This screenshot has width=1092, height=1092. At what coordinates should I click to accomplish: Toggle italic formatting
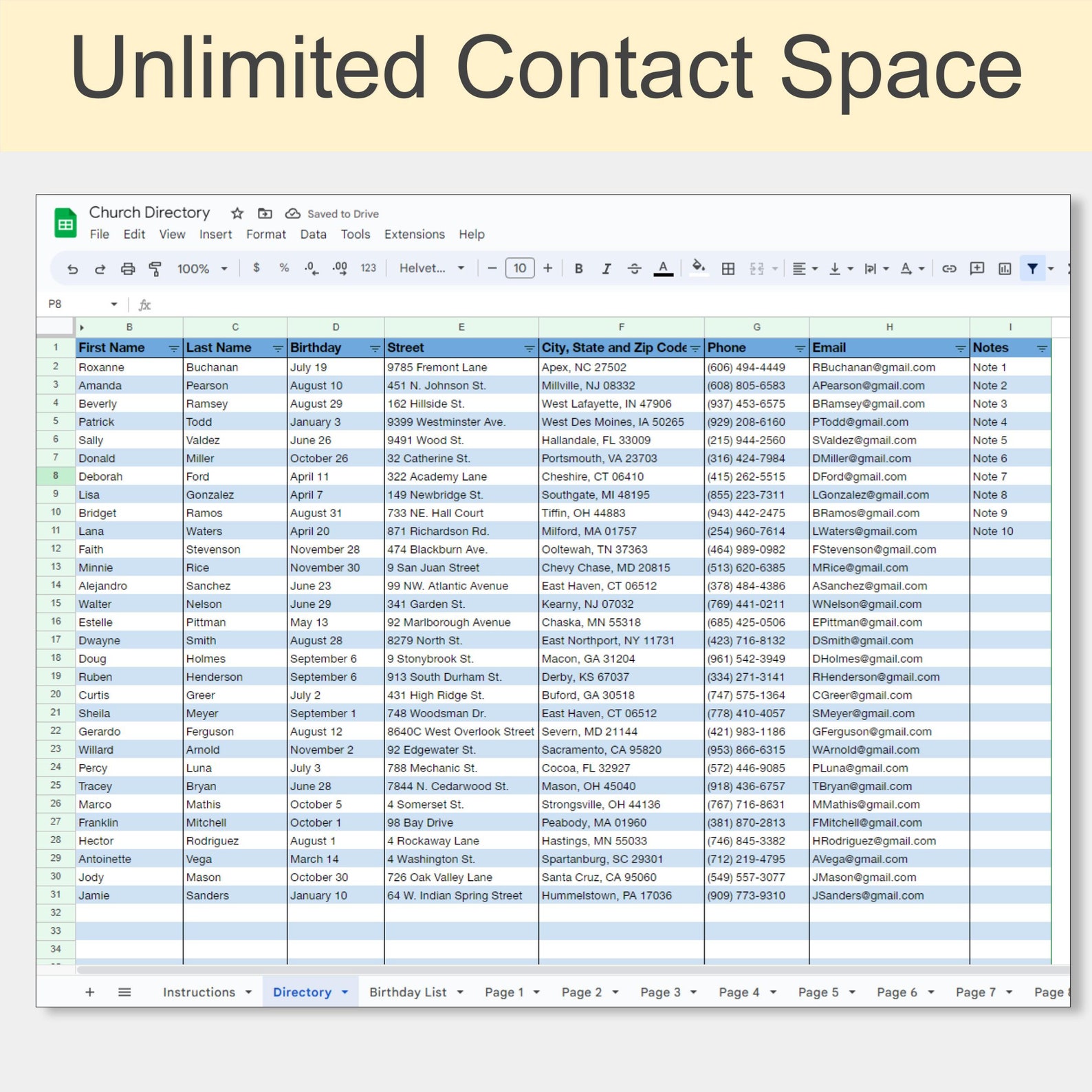(607, 268)
